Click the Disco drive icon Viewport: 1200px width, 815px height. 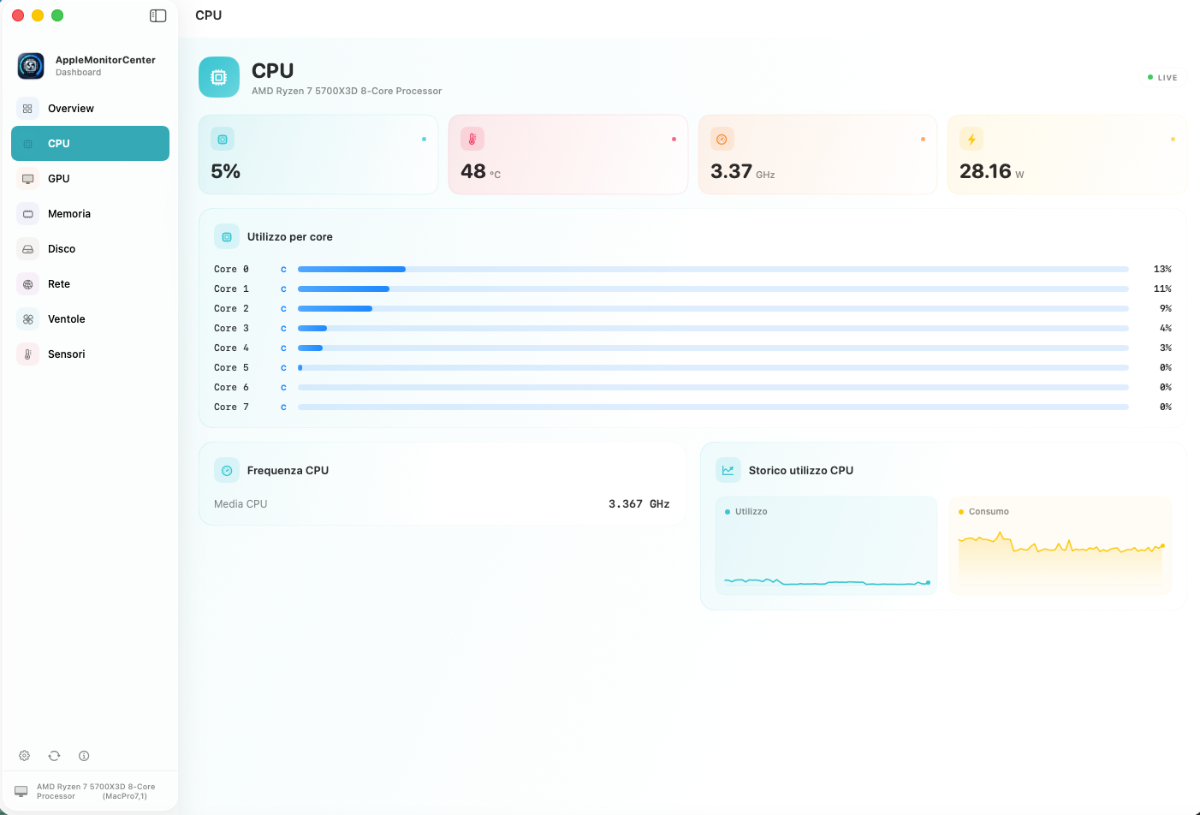click(28, 248)
